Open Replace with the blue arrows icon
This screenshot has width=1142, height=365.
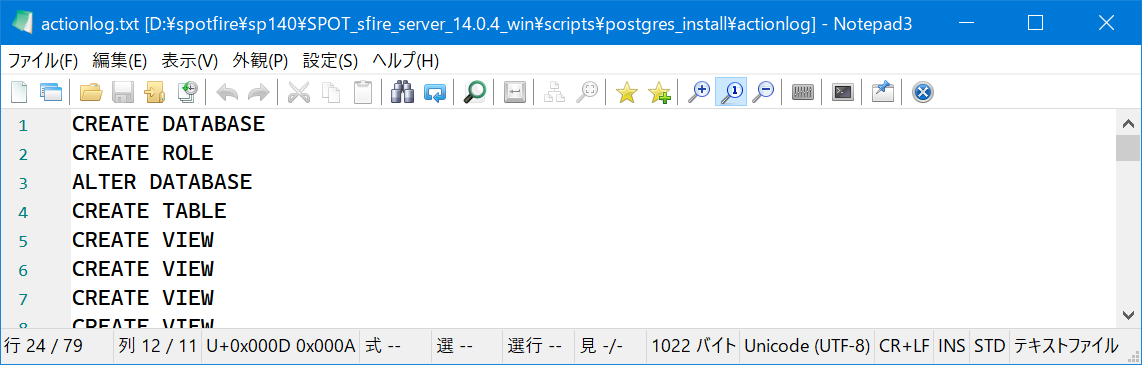pos(435,93)
